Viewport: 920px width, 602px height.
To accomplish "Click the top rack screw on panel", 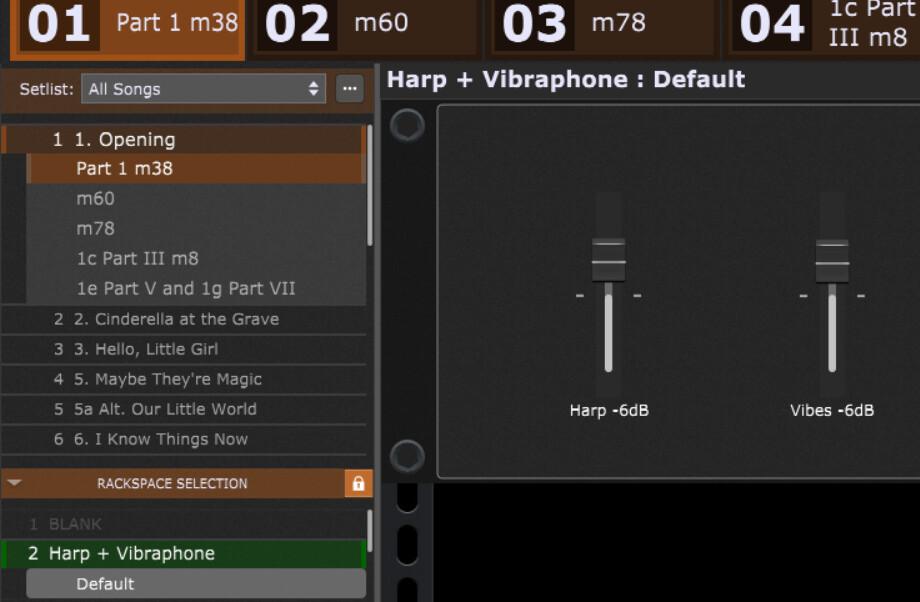I will pyautogui.click(x=407, y=125).
